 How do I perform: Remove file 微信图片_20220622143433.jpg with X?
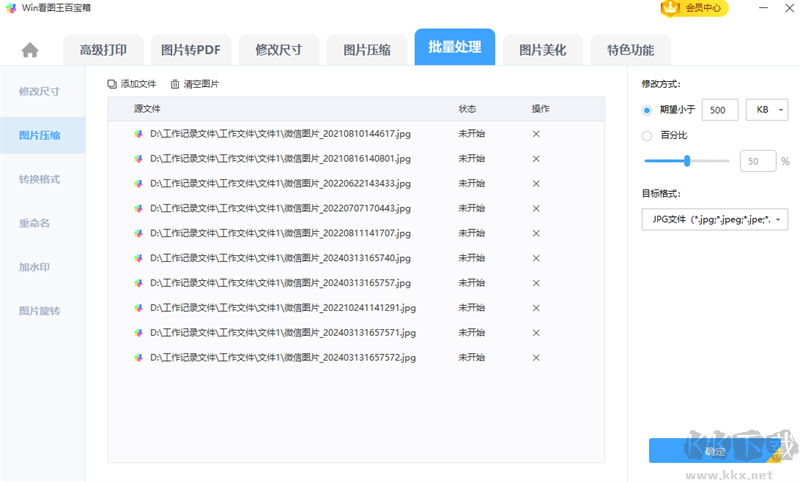(536, 183)
